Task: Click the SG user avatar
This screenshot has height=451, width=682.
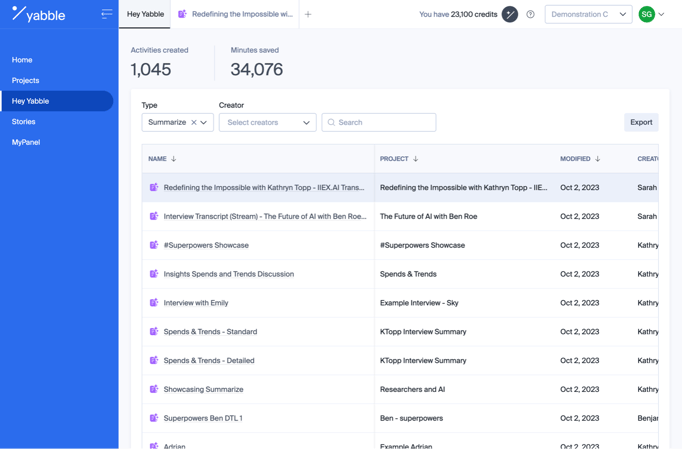Action: coord(646,14)
